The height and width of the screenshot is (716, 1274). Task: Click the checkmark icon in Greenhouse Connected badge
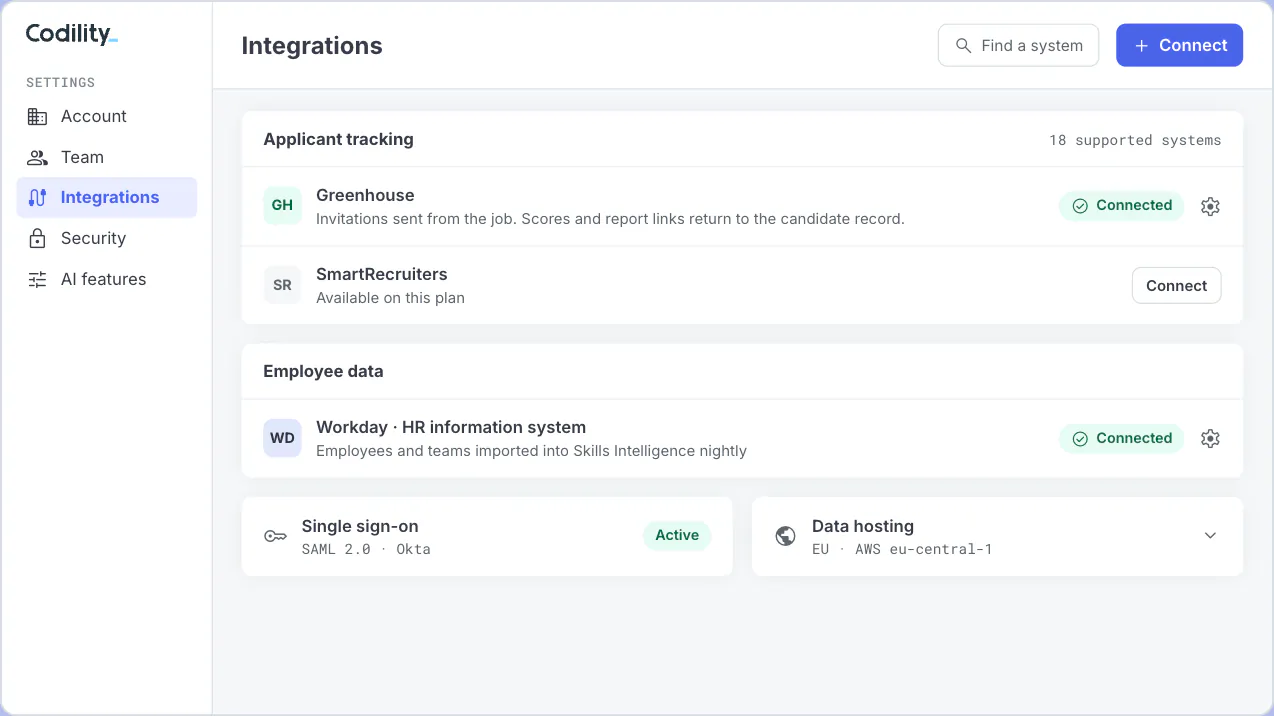click(x=1080, y=206)
